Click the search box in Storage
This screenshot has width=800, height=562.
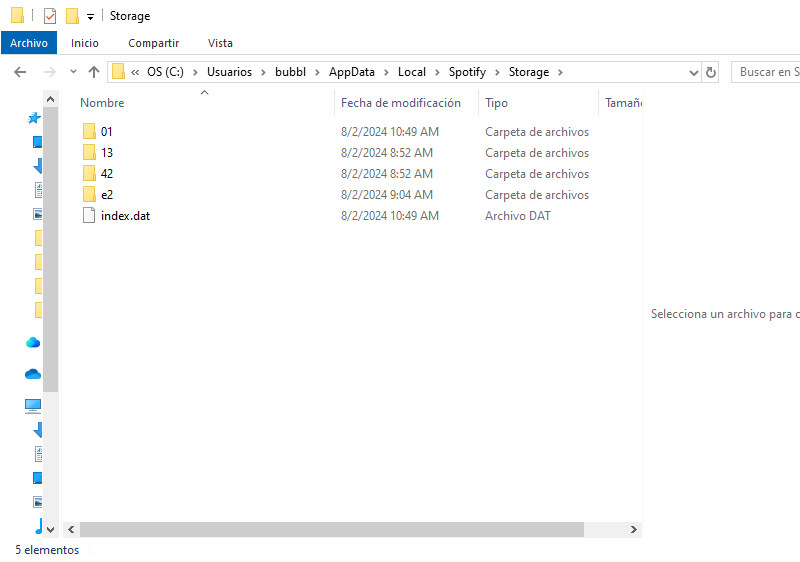point(765,72)
